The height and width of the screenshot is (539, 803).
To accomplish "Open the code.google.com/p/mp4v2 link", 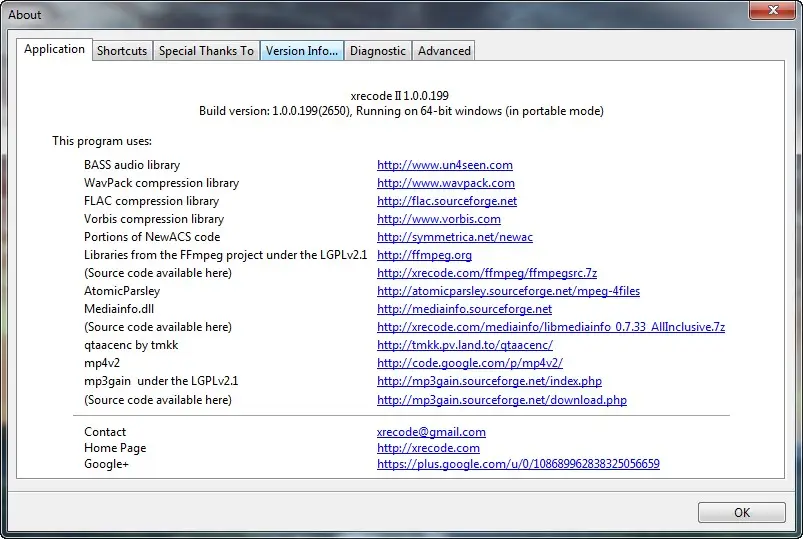I will coord(470,363).
